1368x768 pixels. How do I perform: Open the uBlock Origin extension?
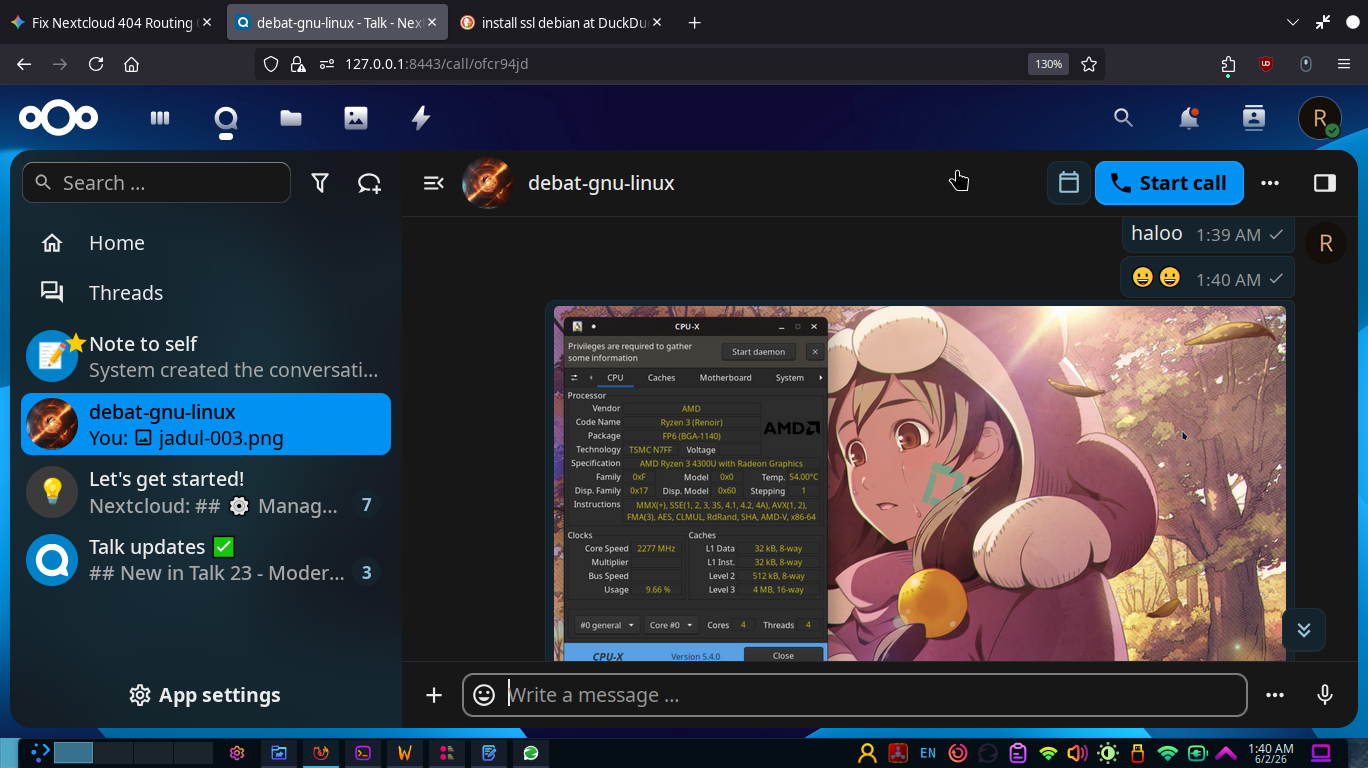pyautogui.click(x=1266, y=64)
